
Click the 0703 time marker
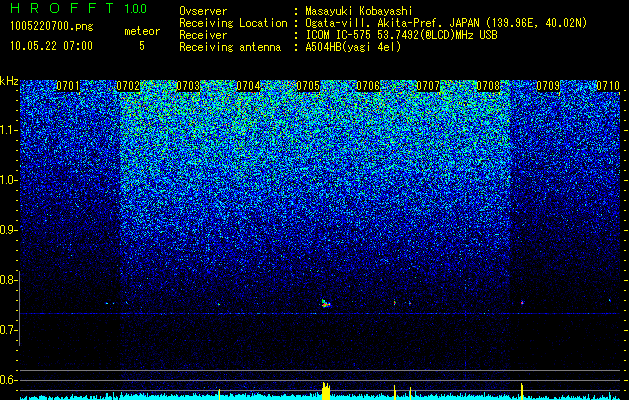188,86
